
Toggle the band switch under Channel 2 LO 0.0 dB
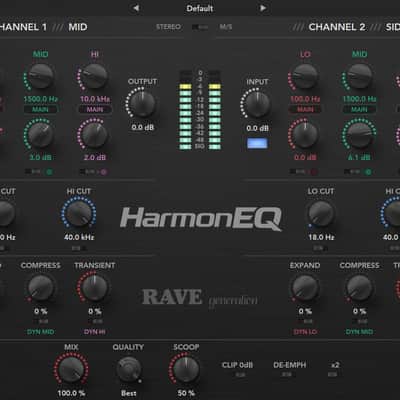pos(297,172)
